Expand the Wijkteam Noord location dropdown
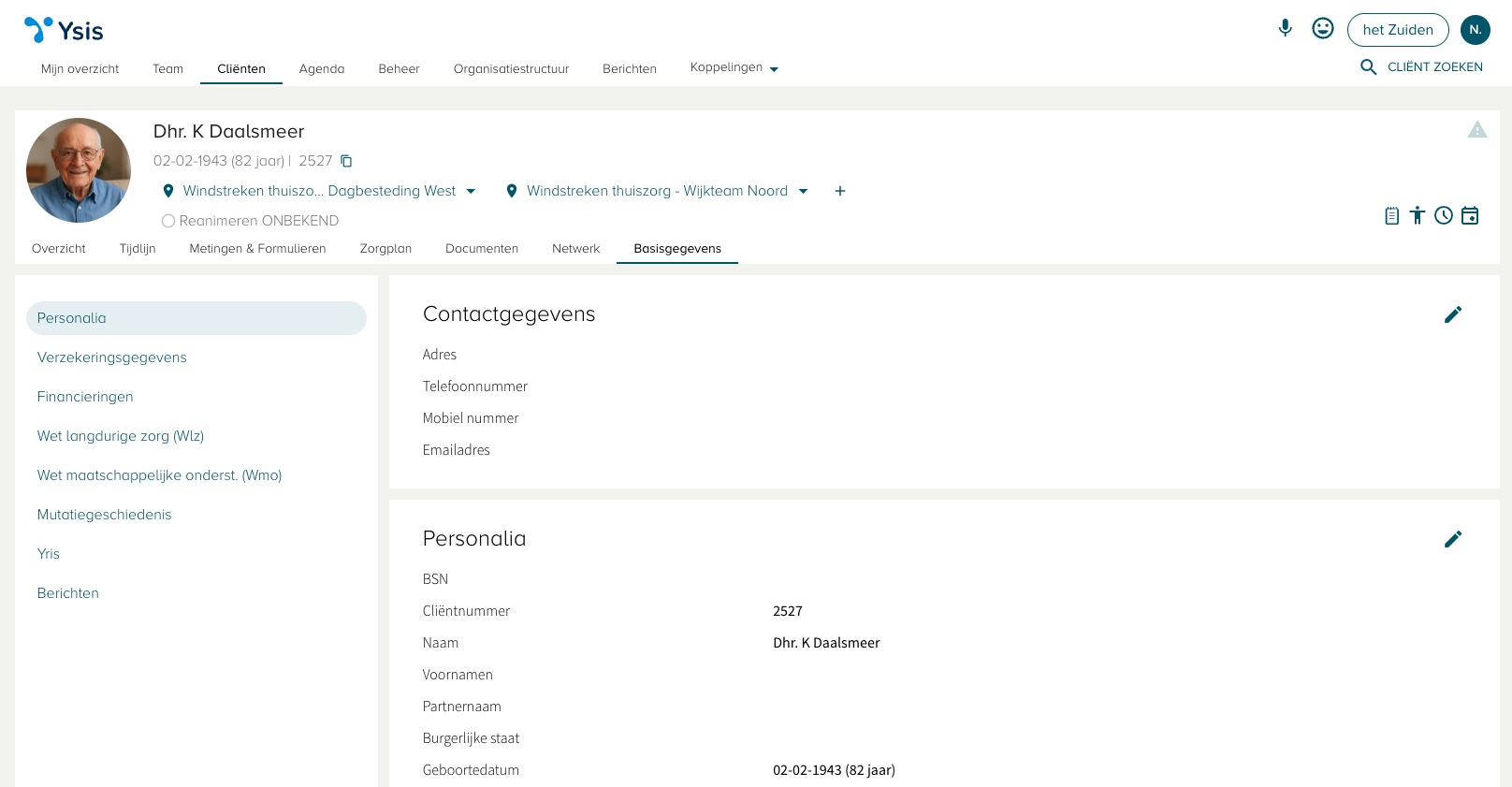The image size is (1512, 787). pyautogui.click(x=803, y=191)
